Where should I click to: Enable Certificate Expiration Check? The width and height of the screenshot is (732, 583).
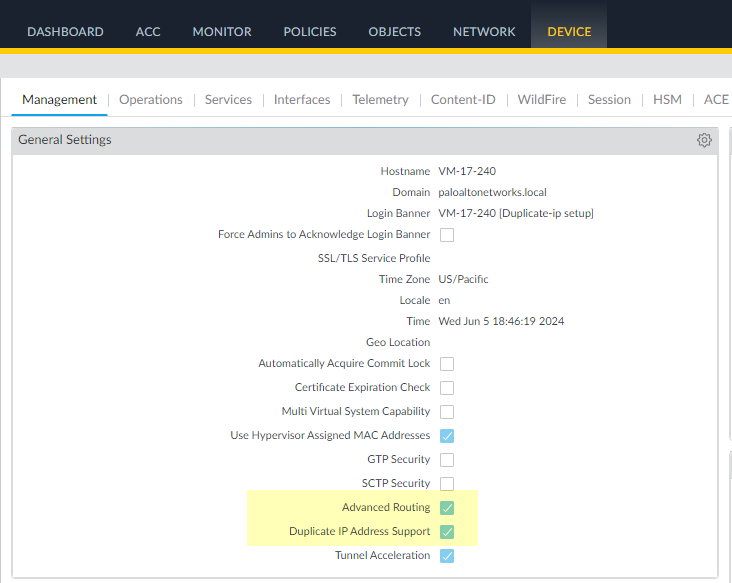447,388
